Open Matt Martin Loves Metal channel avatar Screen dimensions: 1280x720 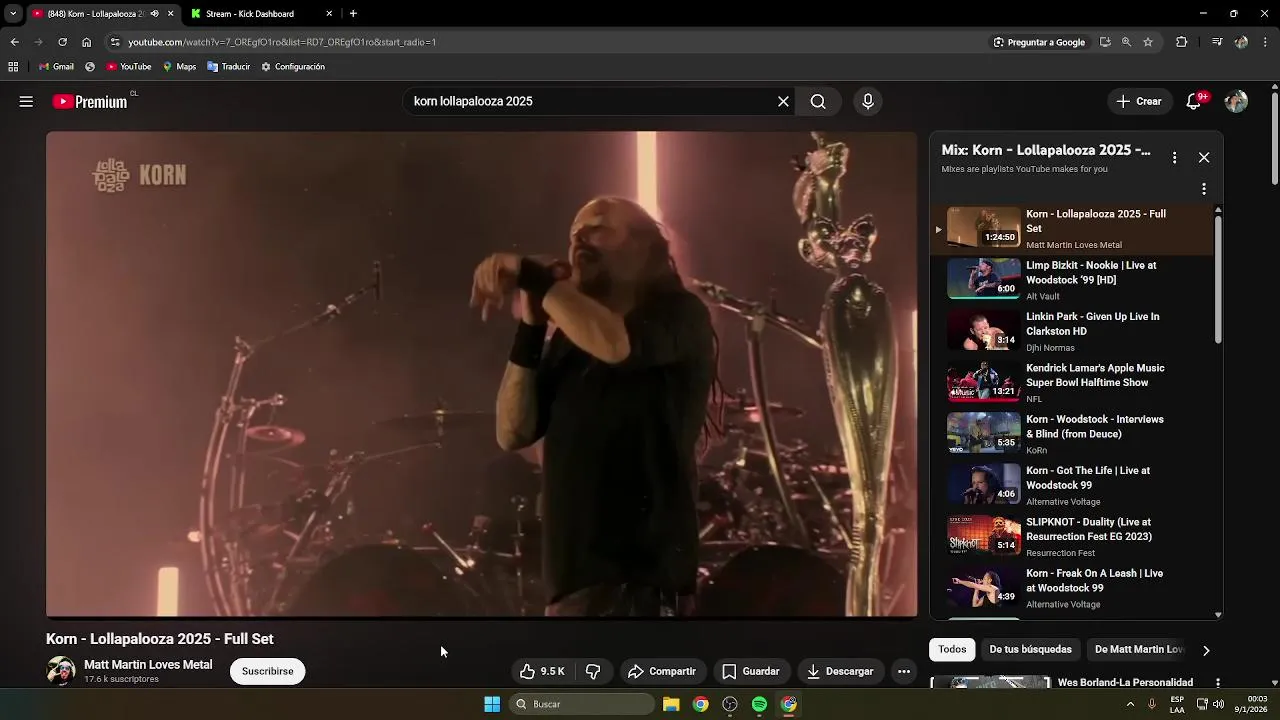click(61, 671)
